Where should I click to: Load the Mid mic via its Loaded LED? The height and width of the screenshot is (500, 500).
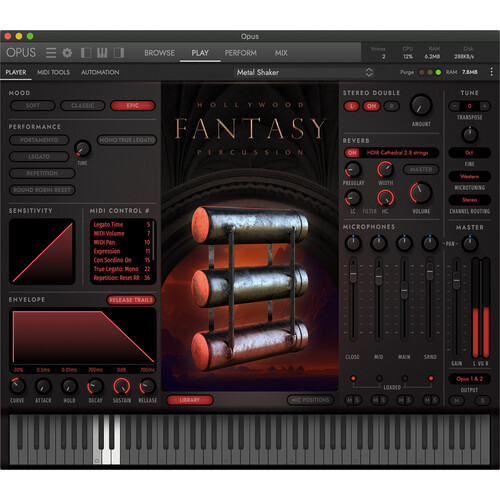click(379, 378)
